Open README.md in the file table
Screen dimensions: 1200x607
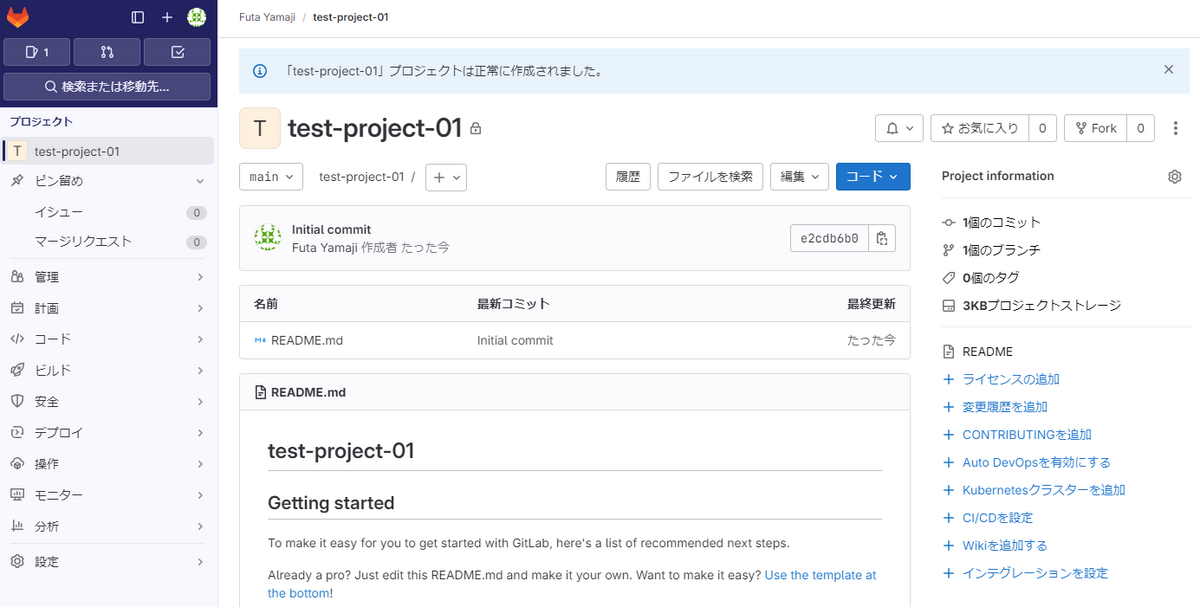click(307, 340)
